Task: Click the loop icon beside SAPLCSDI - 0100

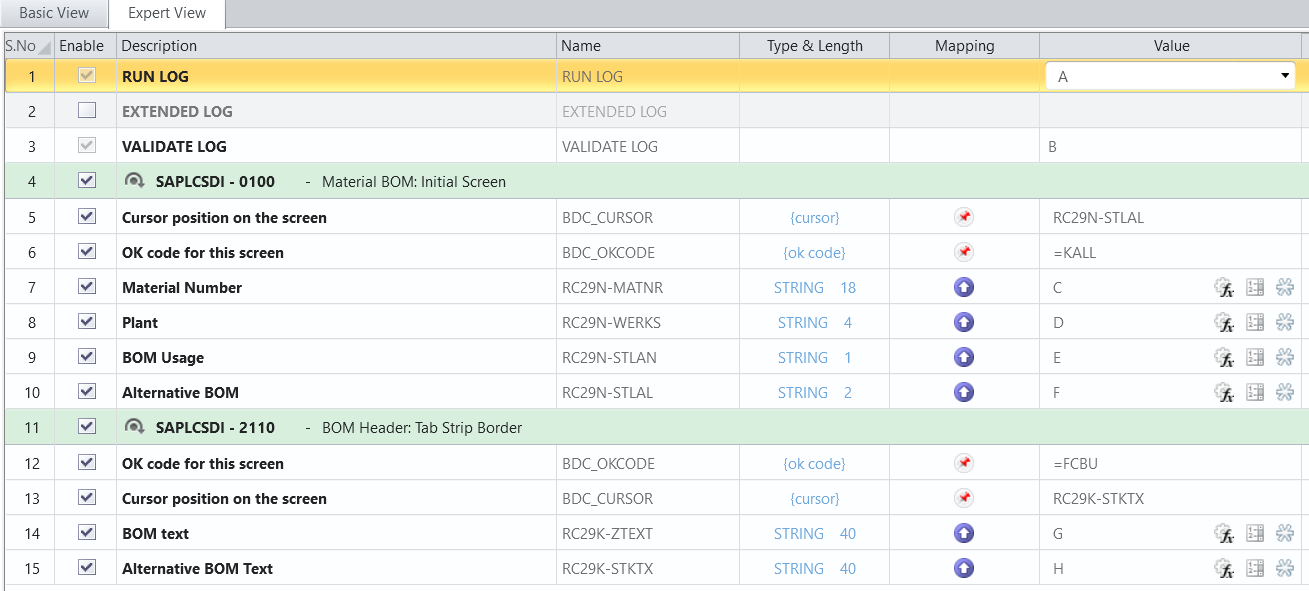Action: pos(135,181)
